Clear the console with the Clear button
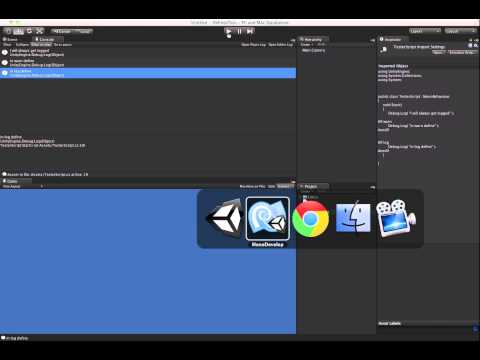480x360 pixels. (7, 44)
